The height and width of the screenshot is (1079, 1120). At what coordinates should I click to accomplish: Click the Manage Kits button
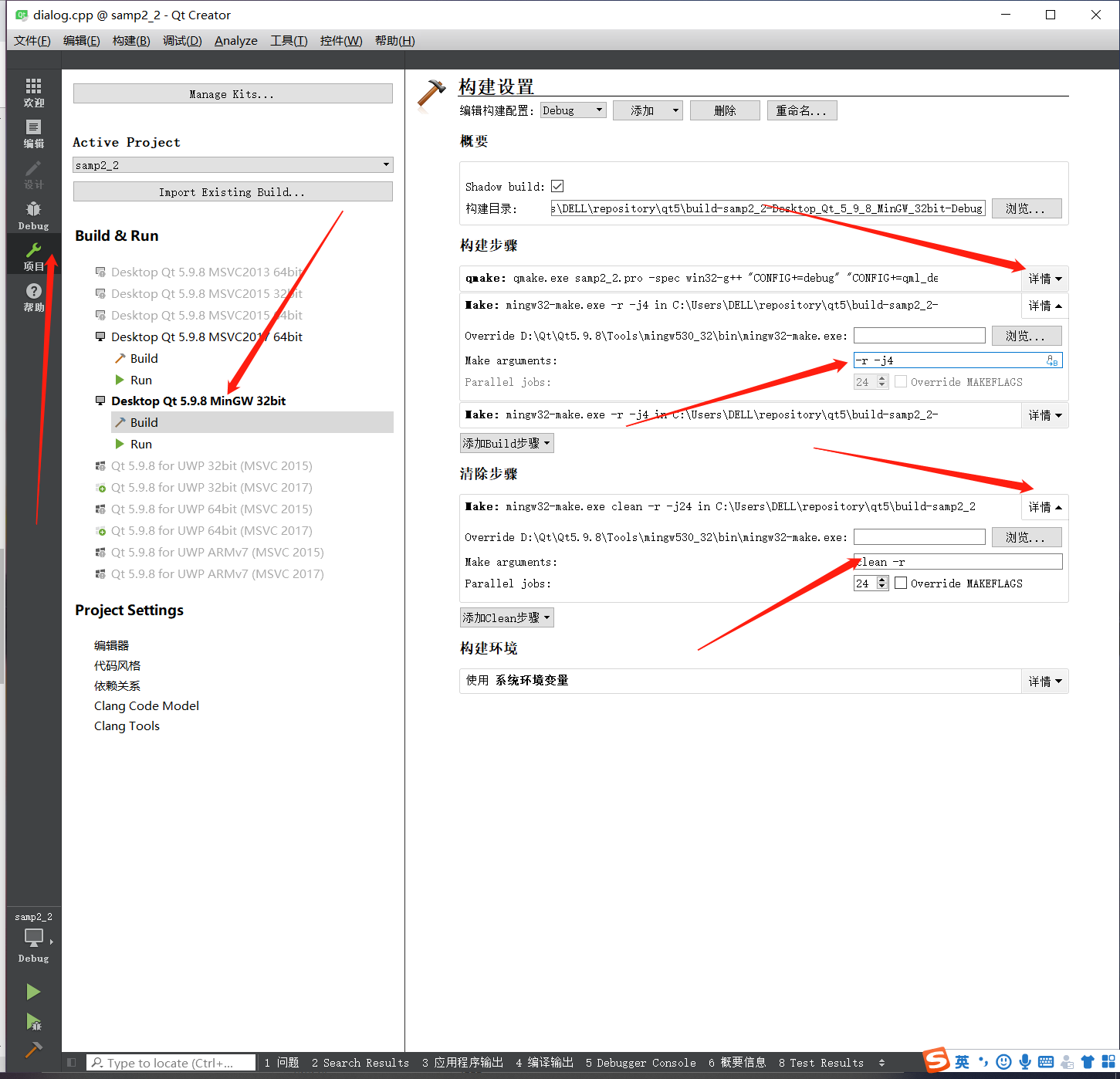(x=232, y=94)
